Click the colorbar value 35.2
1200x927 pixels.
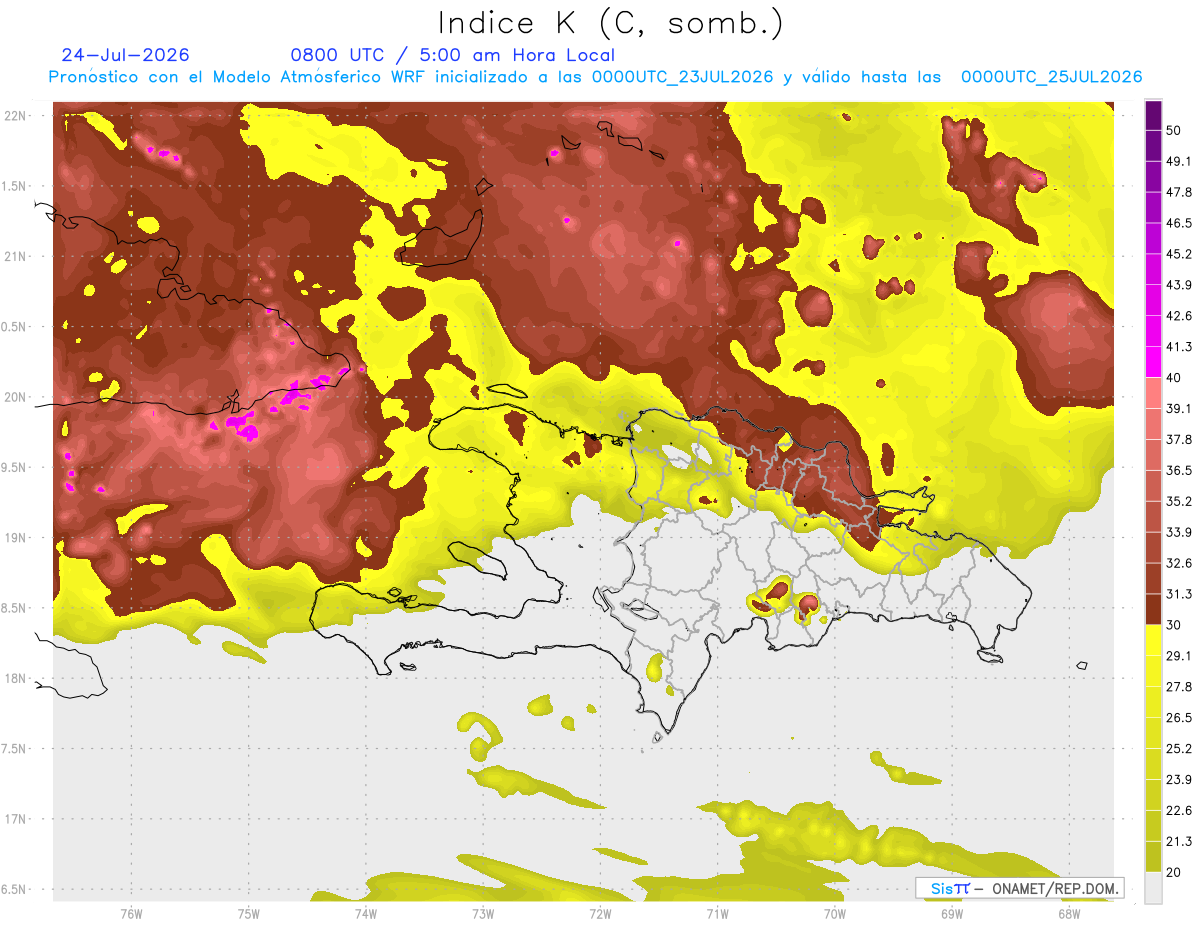(1179, 502)
